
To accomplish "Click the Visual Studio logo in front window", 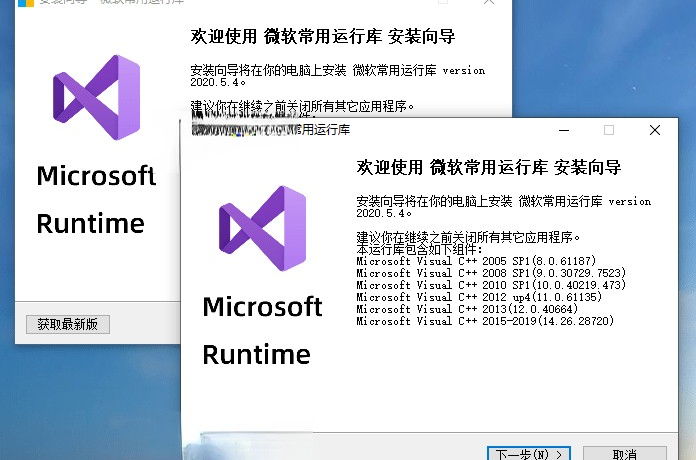I will pos(263,228).
